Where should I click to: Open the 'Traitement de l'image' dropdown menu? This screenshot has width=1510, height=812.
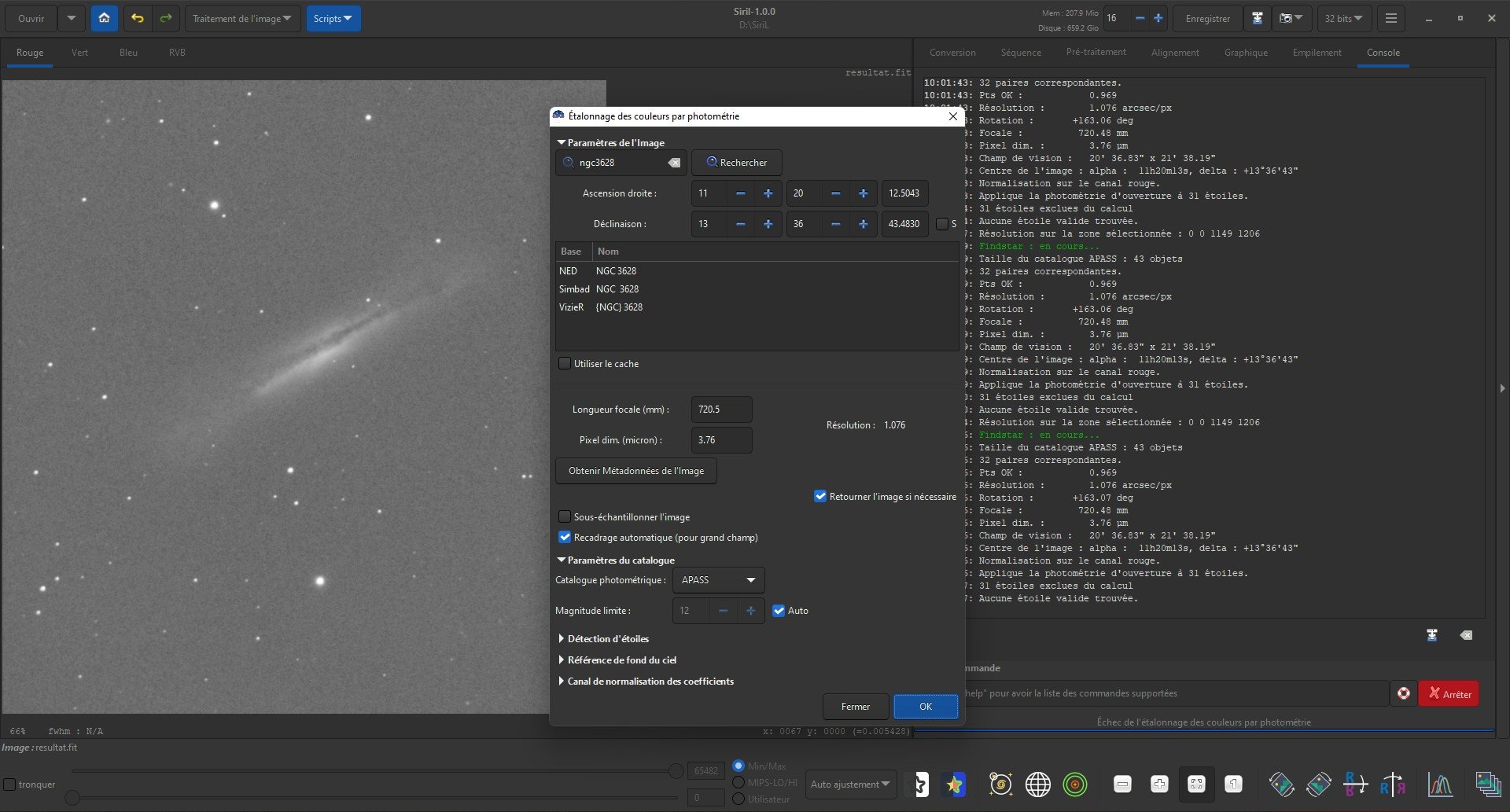click(x=242, y=18)
